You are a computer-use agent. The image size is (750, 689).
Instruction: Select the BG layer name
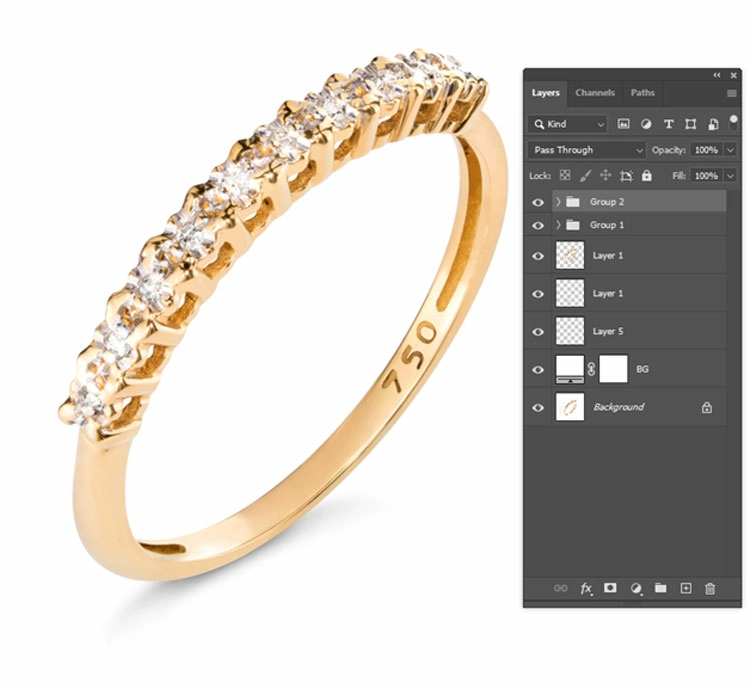[x=642, y=369]
